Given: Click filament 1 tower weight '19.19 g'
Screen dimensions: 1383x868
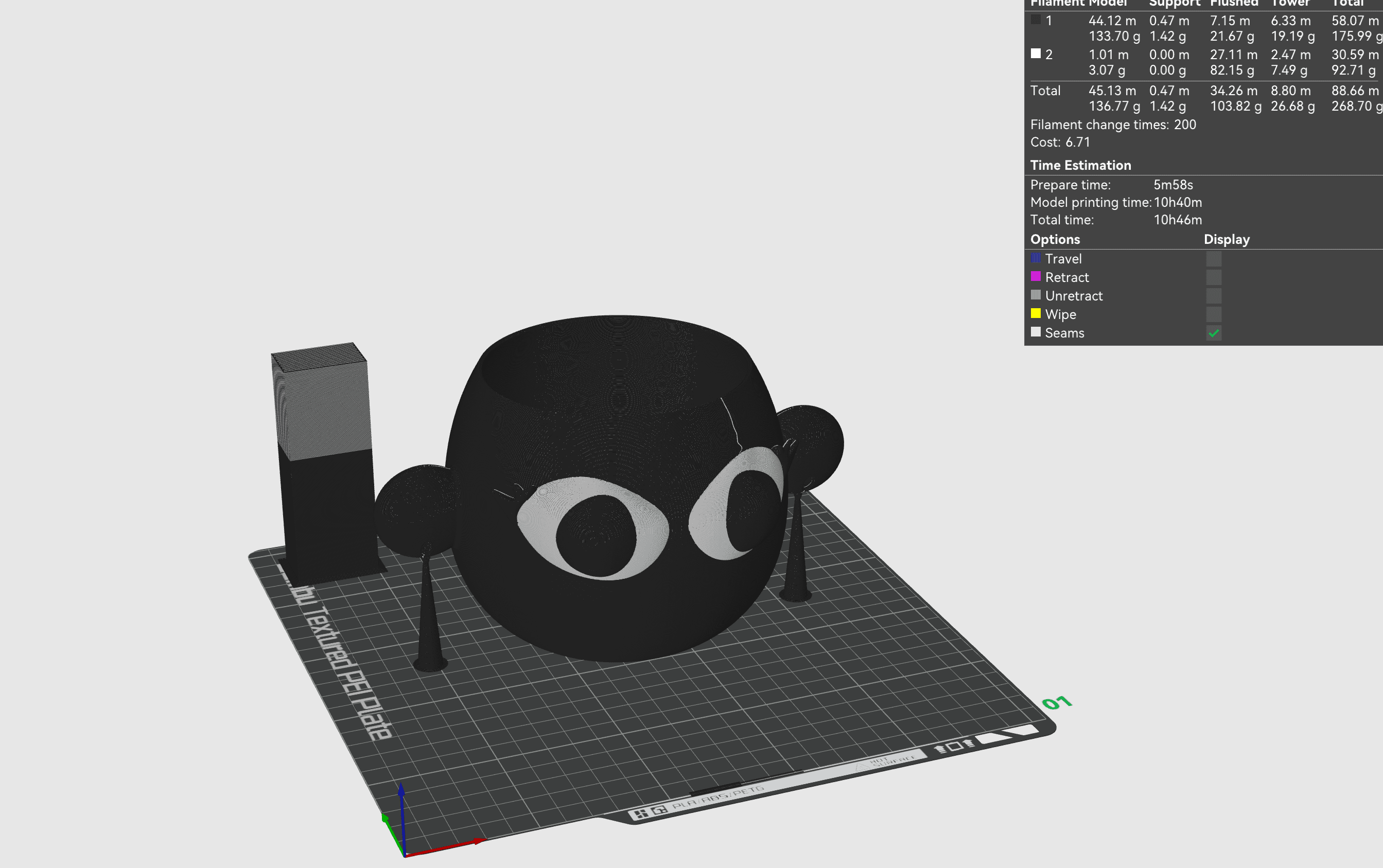Looking at the screenshot, I should point(1293,36).
